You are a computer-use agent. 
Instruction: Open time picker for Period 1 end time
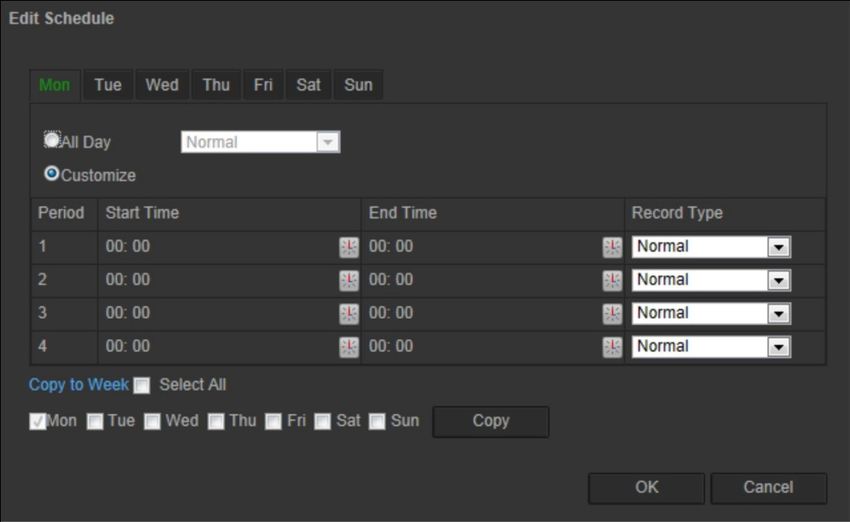[x=612, y=247]
